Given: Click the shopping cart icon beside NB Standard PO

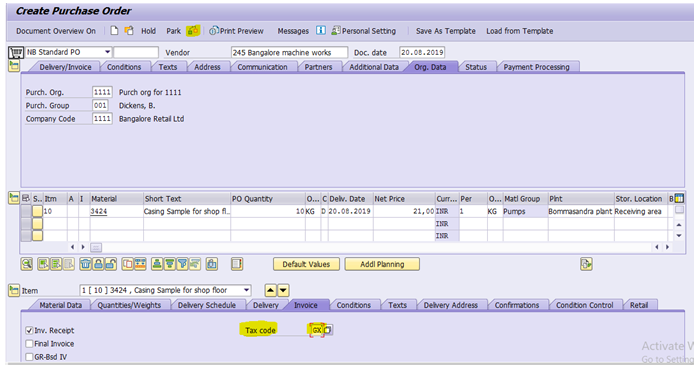Looking at the screenshot, I should coord(16,53).
